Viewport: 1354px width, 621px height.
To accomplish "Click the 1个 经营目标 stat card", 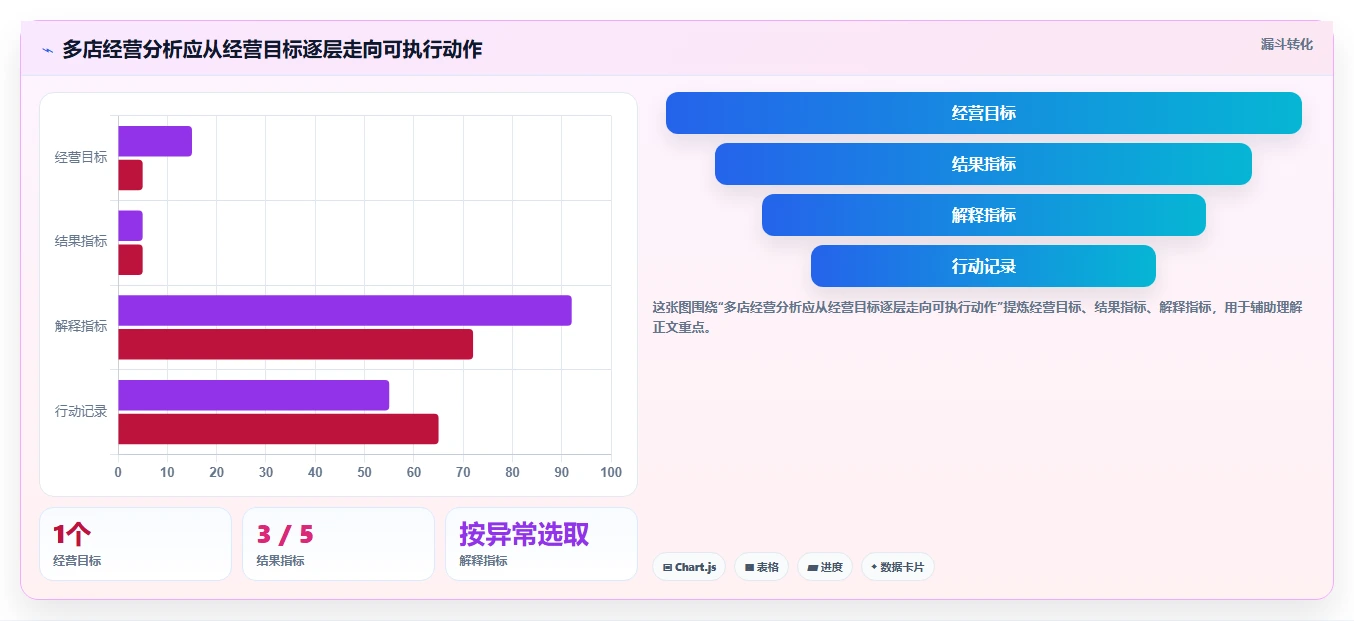I will pos(135,544).
